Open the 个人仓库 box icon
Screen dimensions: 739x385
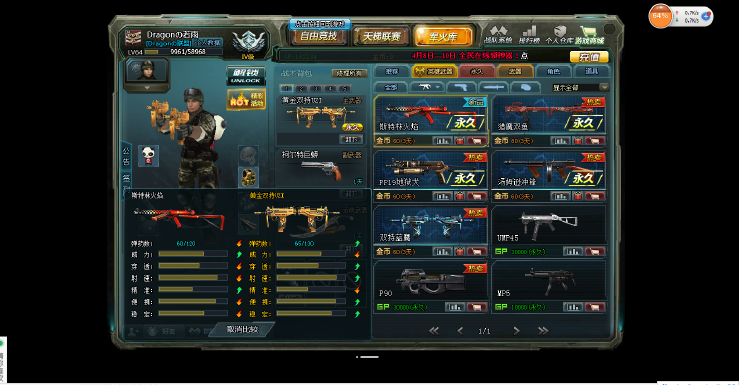[x=559, y=35]
